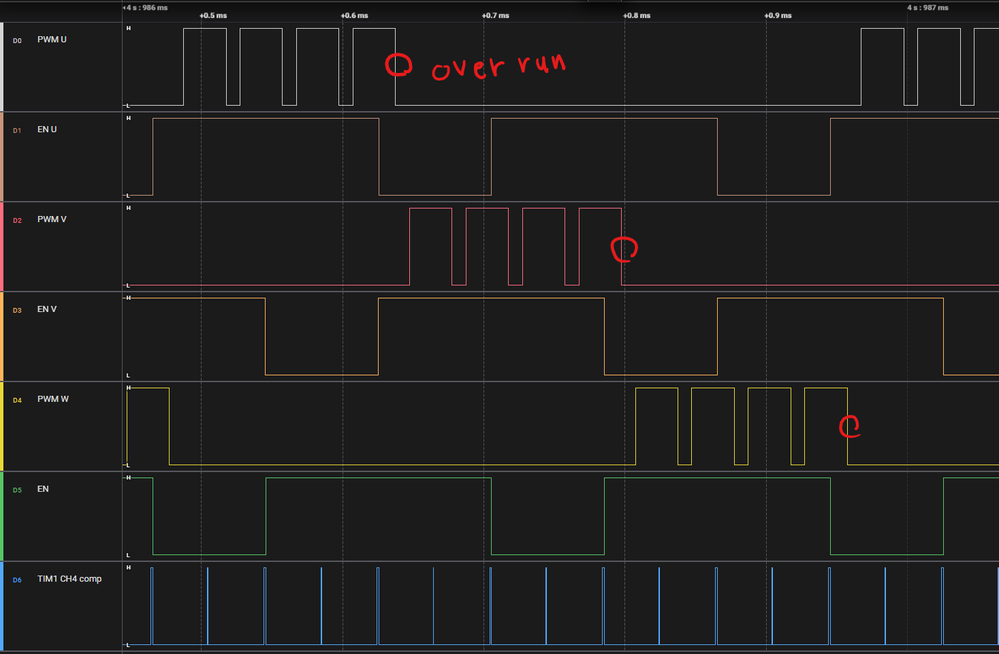
Task: Click the D3 channel index
Action: [x=17, y=310]
